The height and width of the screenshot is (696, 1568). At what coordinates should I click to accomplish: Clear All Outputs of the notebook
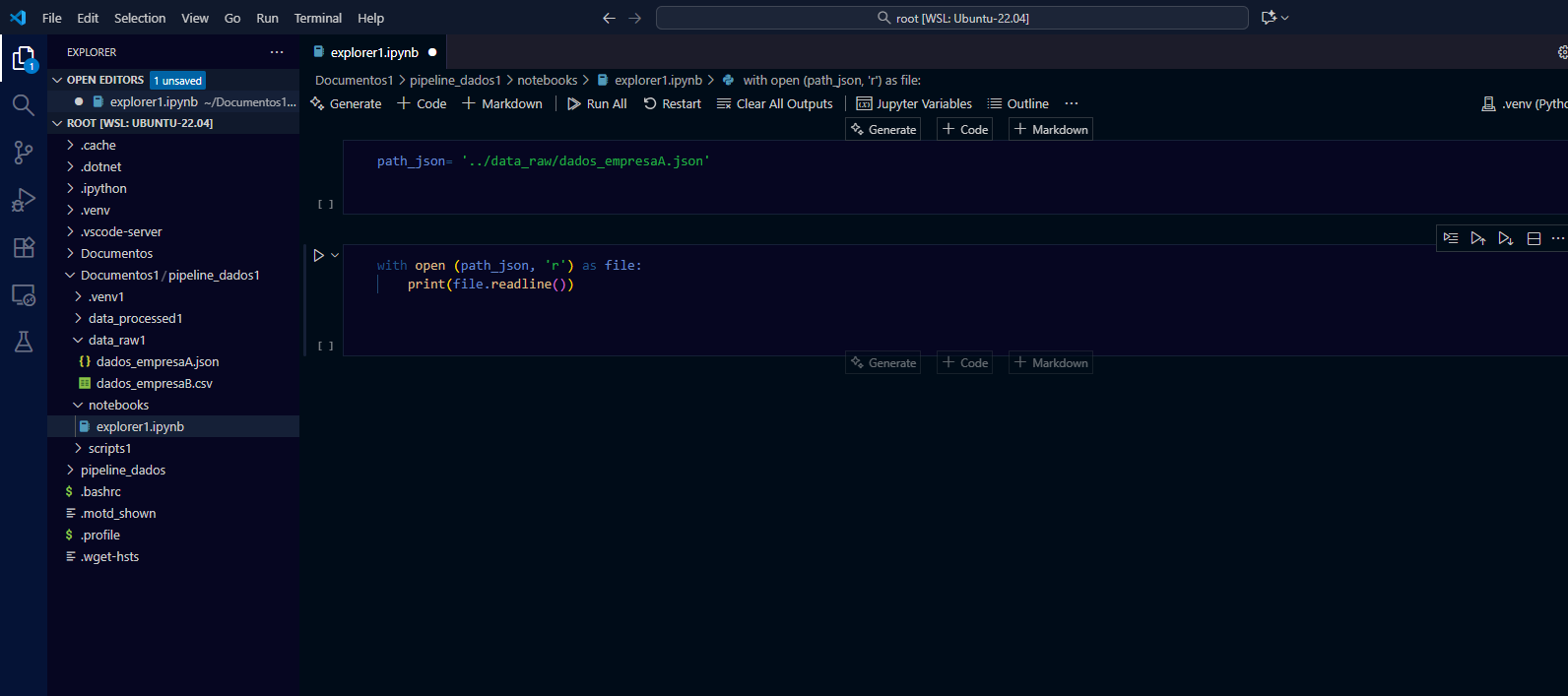pyautogui.click(x=774, y=103)
